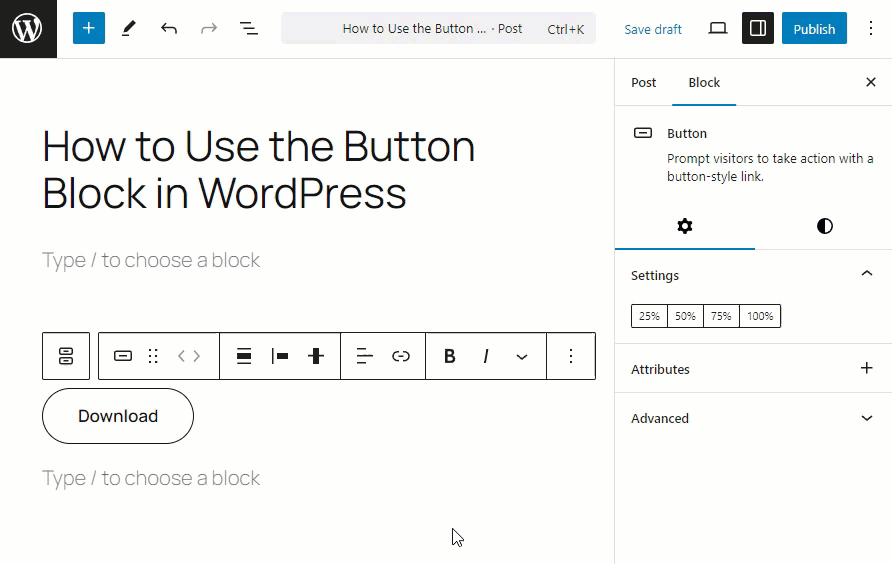
Task: Set button width to 50%
Action: [685, 316]
